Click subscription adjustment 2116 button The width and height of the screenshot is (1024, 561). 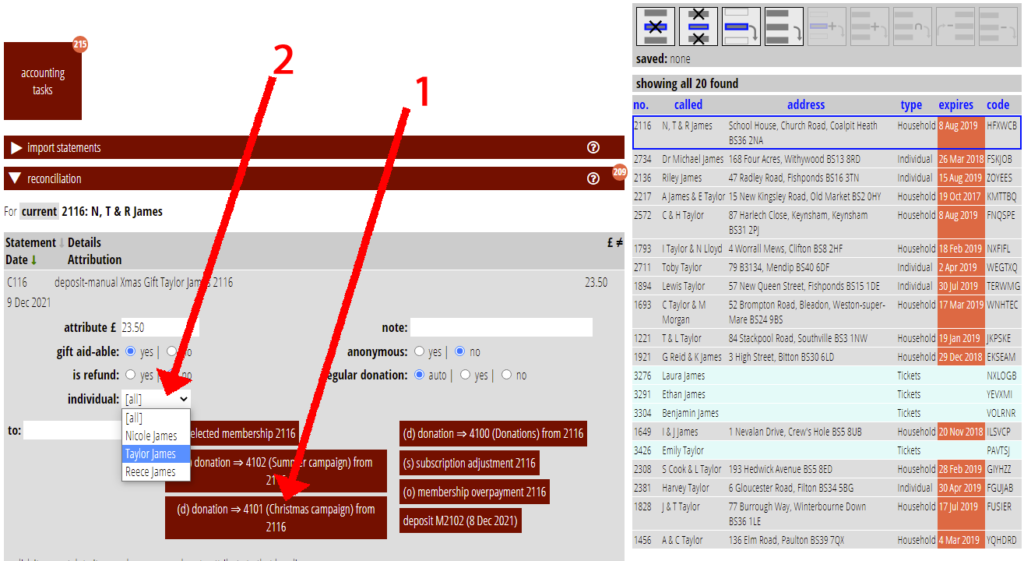pos(469,463)
